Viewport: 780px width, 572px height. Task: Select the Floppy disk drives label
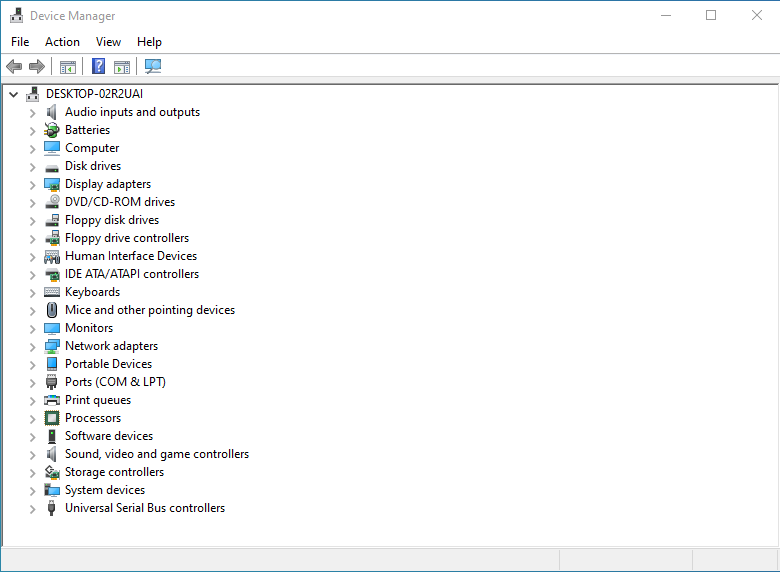(112, 220)
